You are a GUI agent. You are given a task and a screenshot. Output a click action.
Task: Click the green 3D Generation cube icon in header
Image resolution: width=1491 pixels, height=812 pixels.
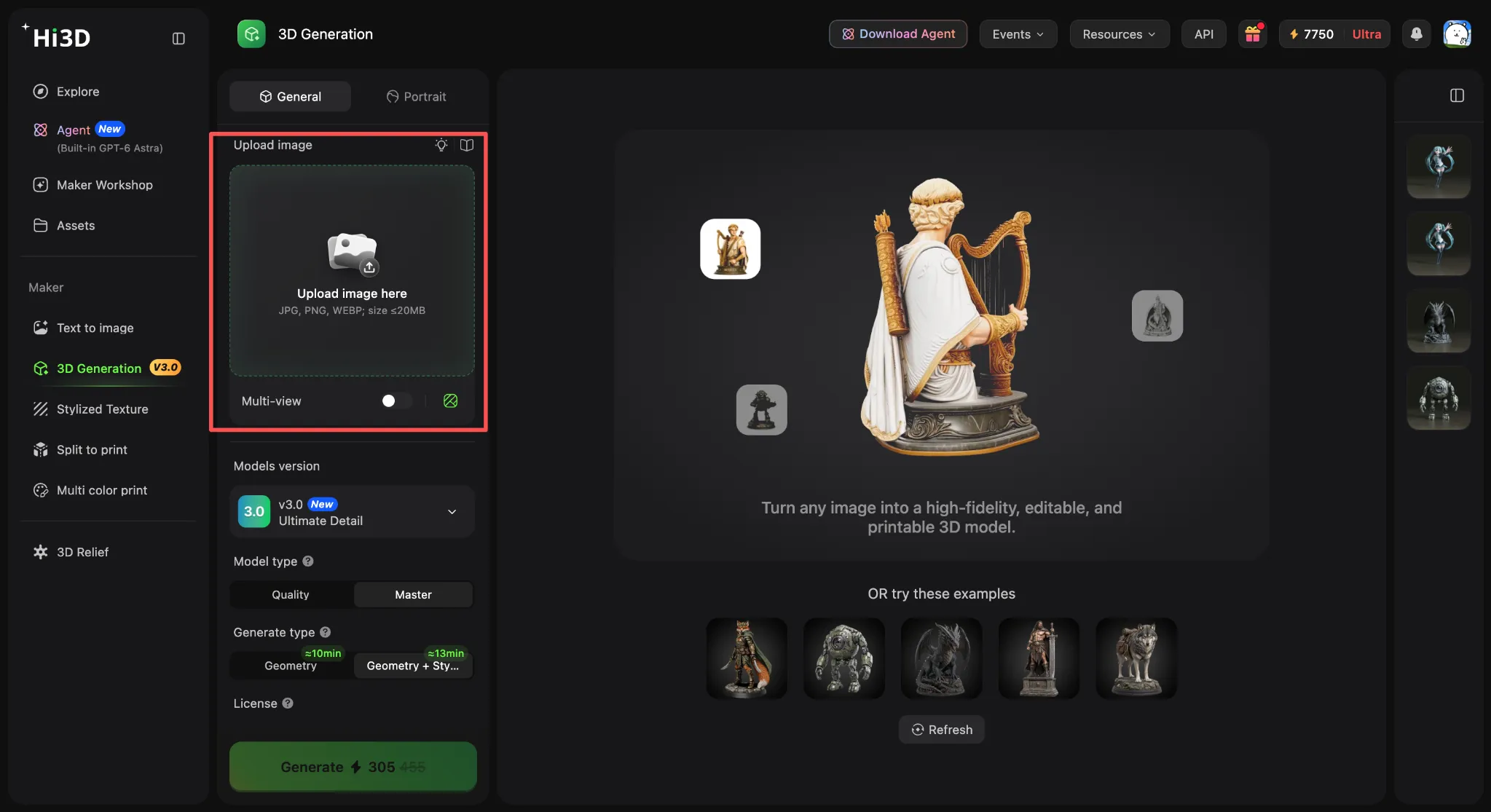click(x=251, y=34)
